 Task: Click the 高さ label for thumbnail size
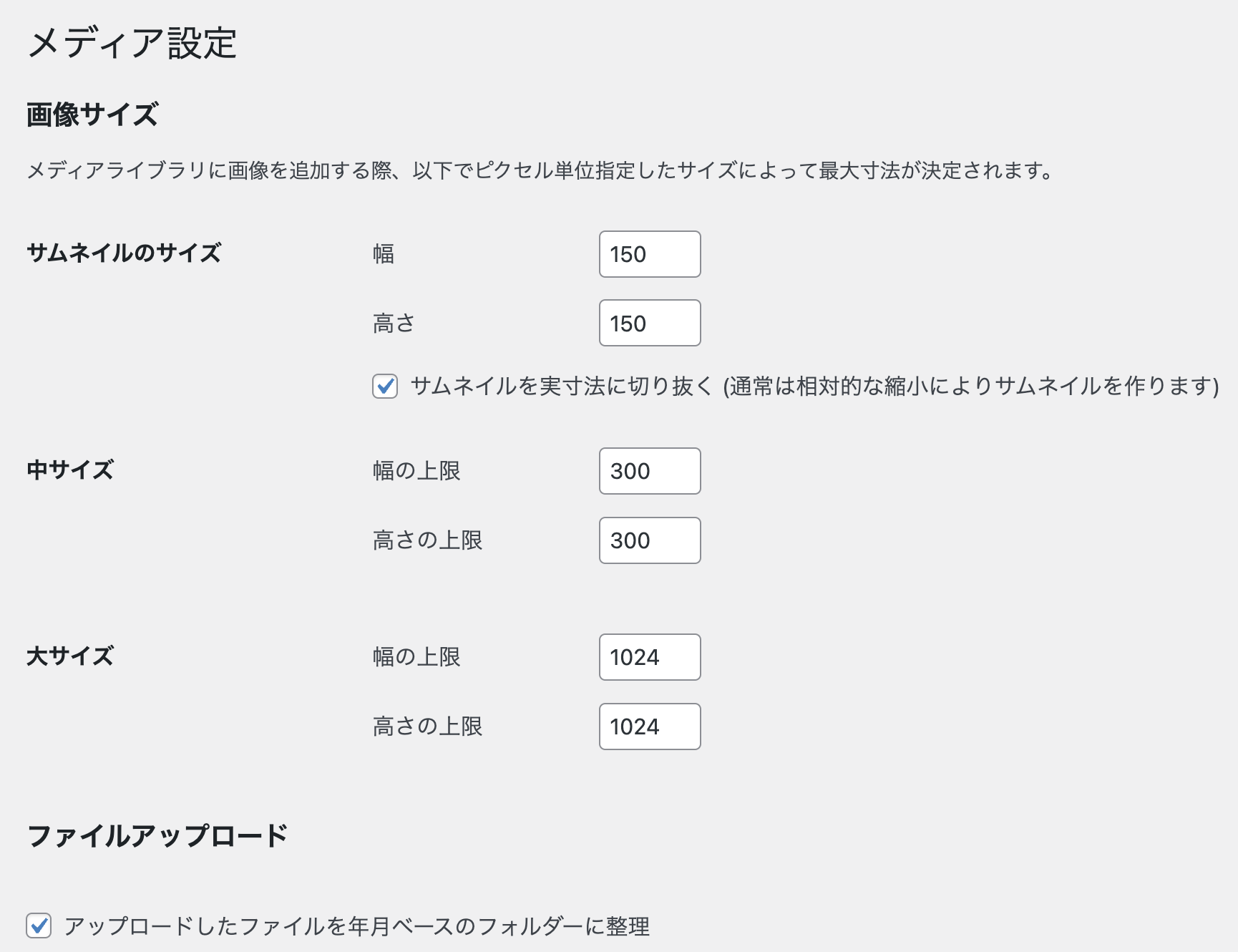click(394, 324)
